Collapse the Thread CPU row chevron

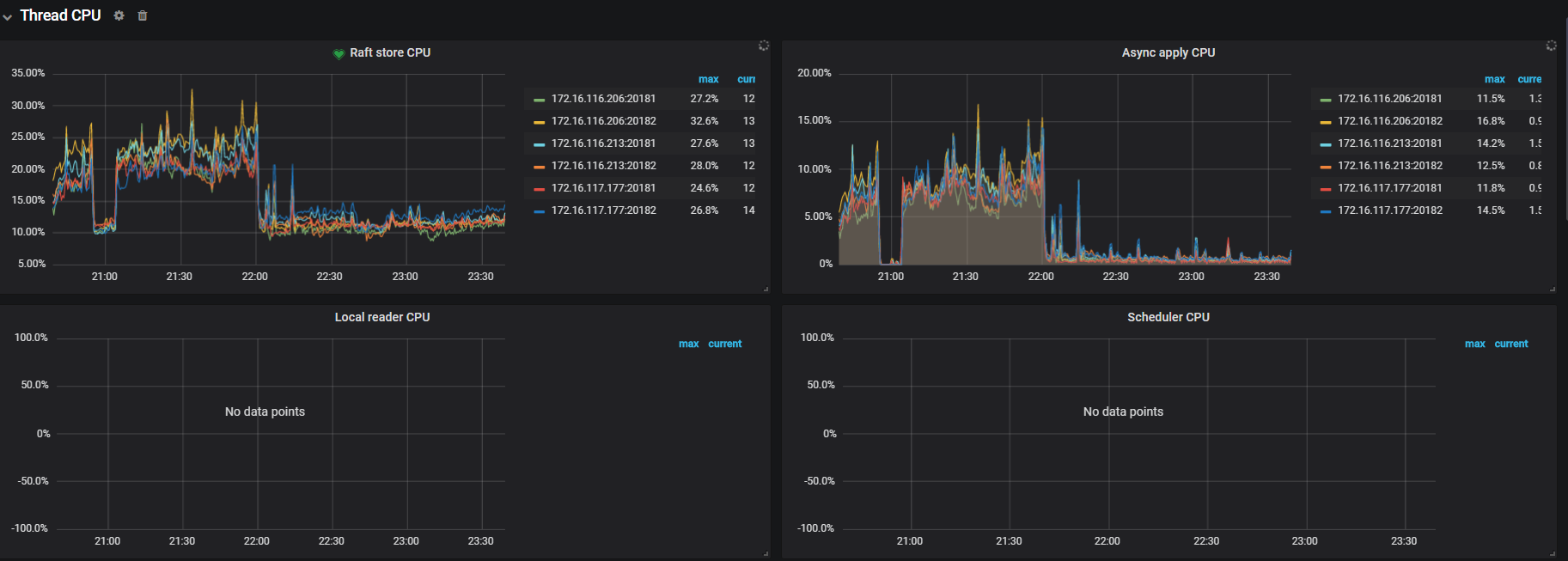coord(8,16)
